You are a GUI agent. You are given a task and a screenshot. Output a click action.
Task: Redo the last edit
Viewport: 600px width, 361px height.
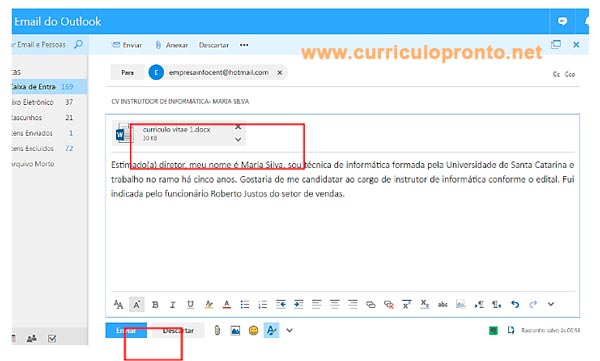point(533,304)
